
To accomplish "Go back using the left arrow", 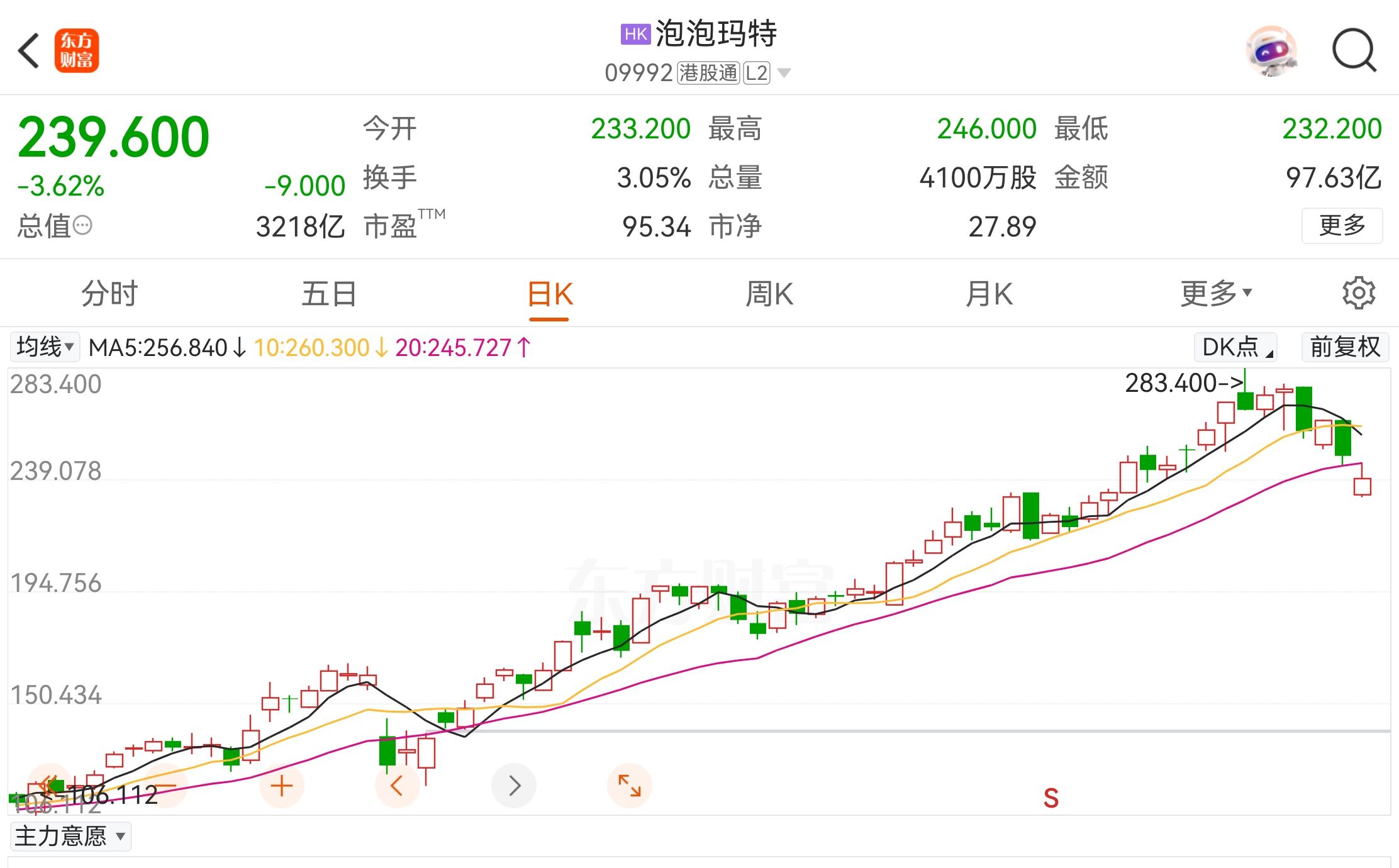I will (x=29, y=50).
